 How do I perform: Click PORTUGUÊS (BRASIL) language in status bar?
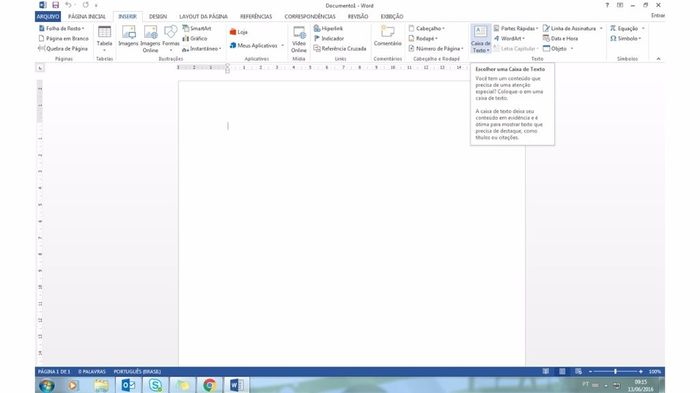click(x=137, y=371)
